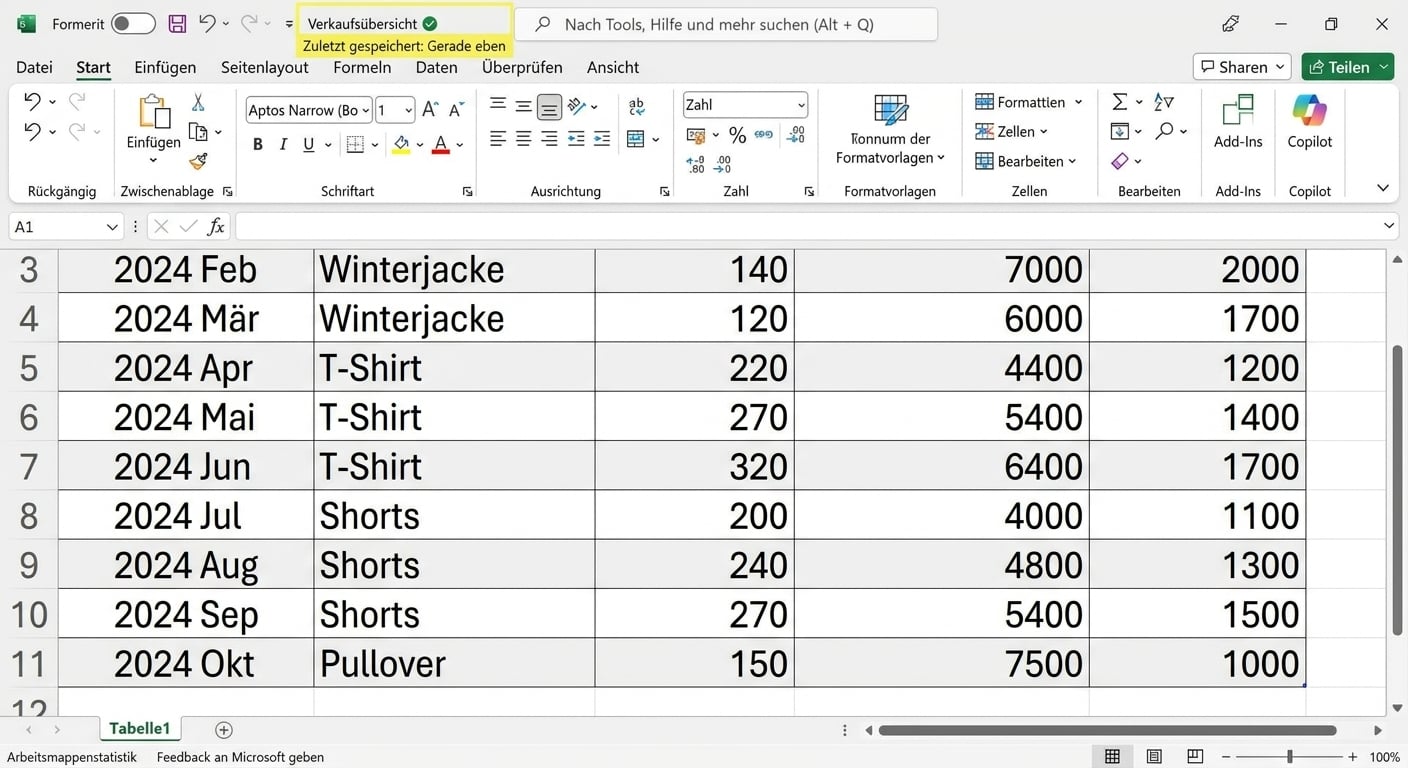
Task: Add a new sheet with plus icon
Action: click(224, 730)
